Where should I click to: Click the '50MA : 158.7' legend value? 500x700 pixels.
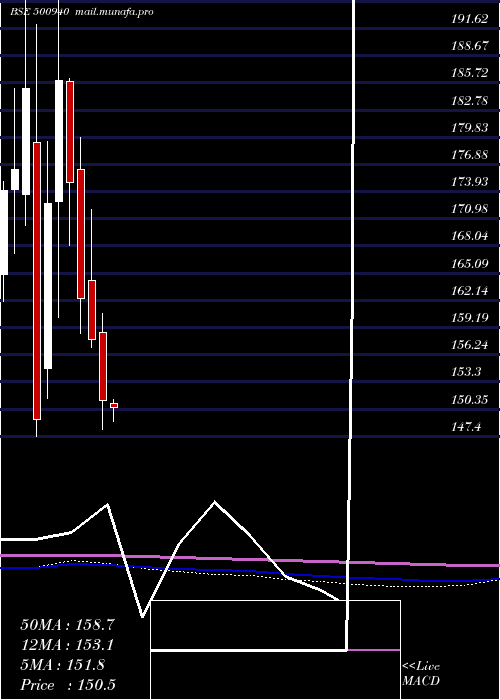[68, 625]
